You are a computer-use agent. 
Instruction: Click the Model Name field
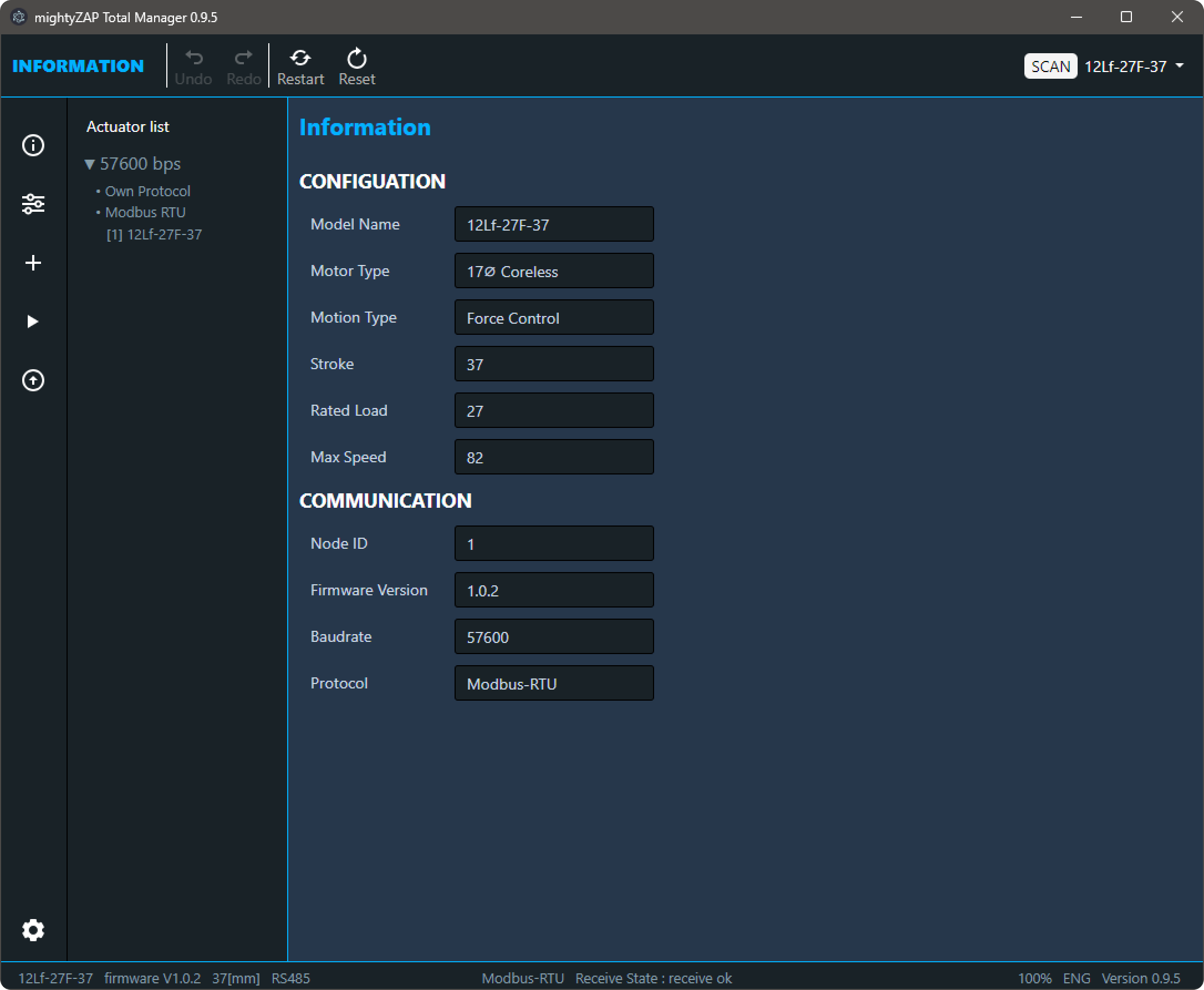(553, 224)
